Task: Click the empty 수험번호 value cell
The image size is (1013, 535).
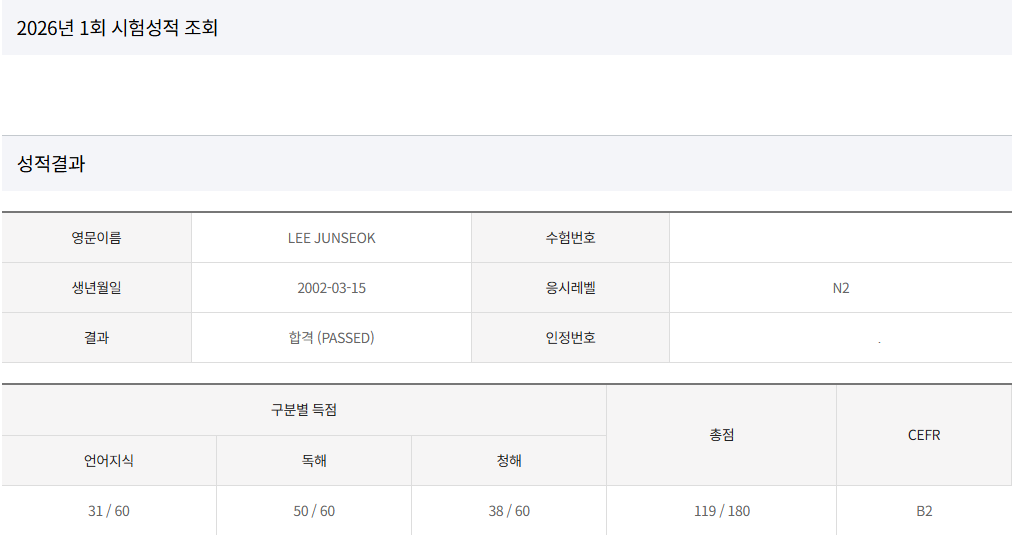Action: (x=841, y=238)
